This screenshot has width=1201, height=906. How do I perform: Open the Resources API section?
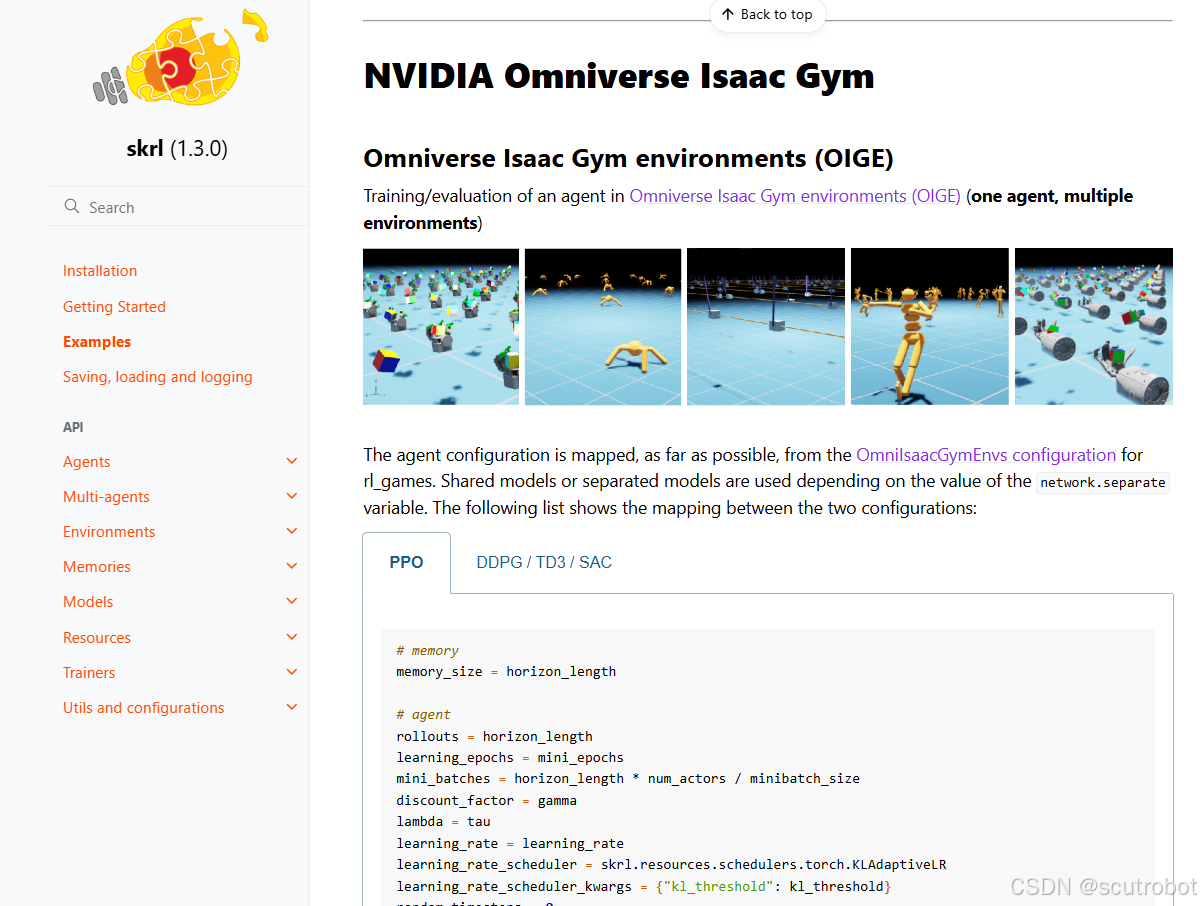(x=97, y=638)
